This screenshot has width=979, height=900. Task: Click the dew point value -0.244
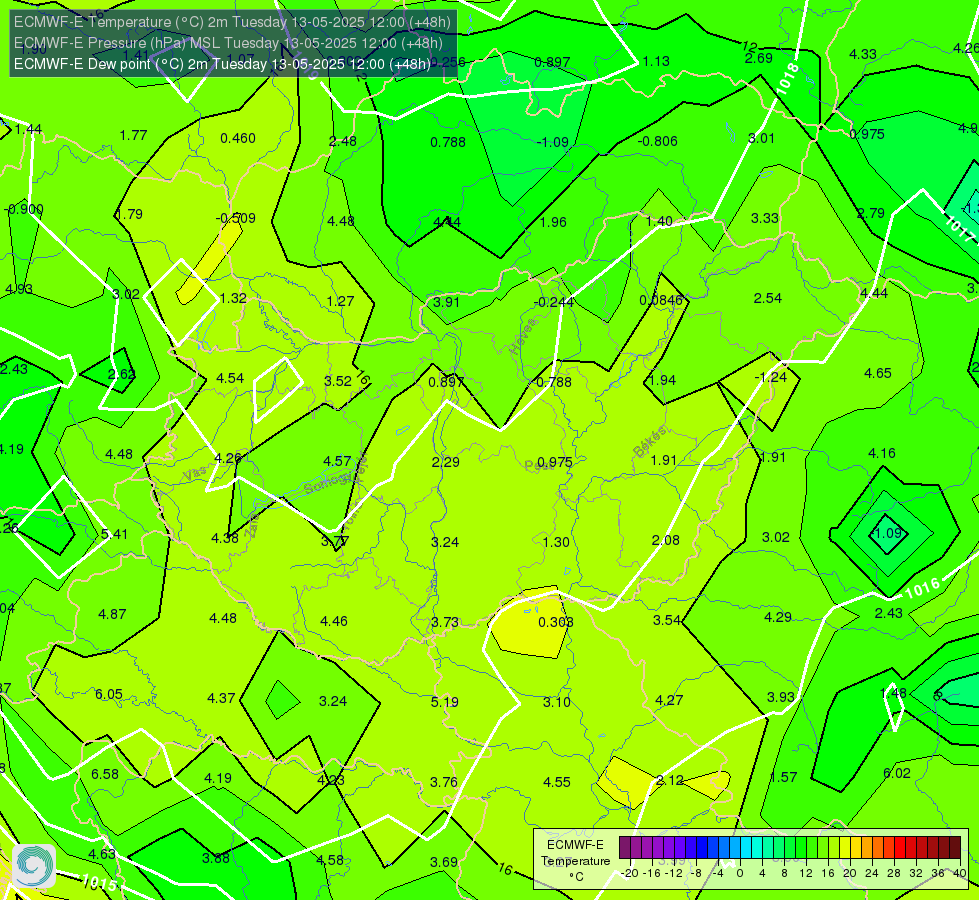(x=554, y=302)
